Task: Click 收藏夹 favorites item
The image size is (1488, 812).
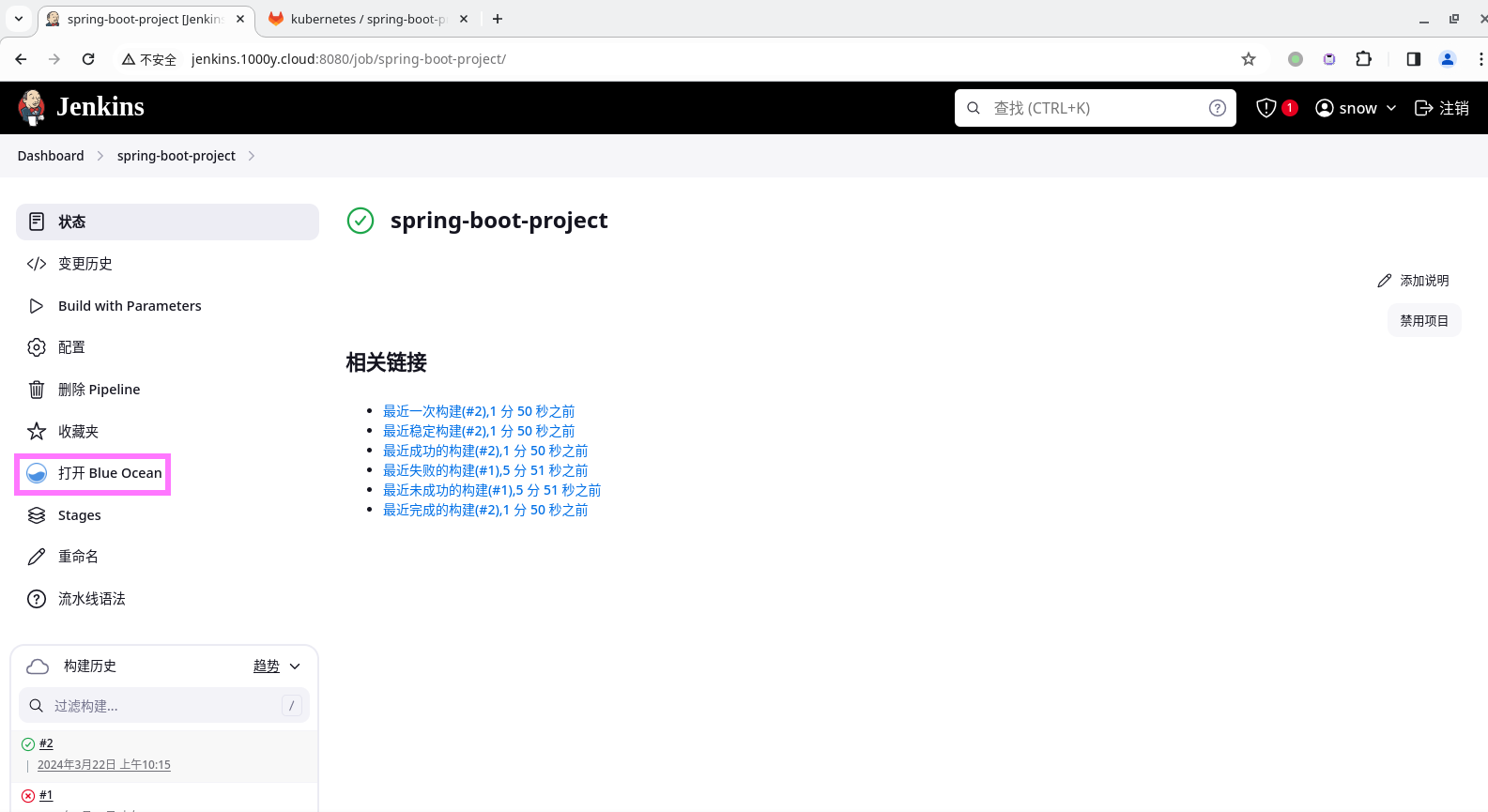Action: pos(167,432)
